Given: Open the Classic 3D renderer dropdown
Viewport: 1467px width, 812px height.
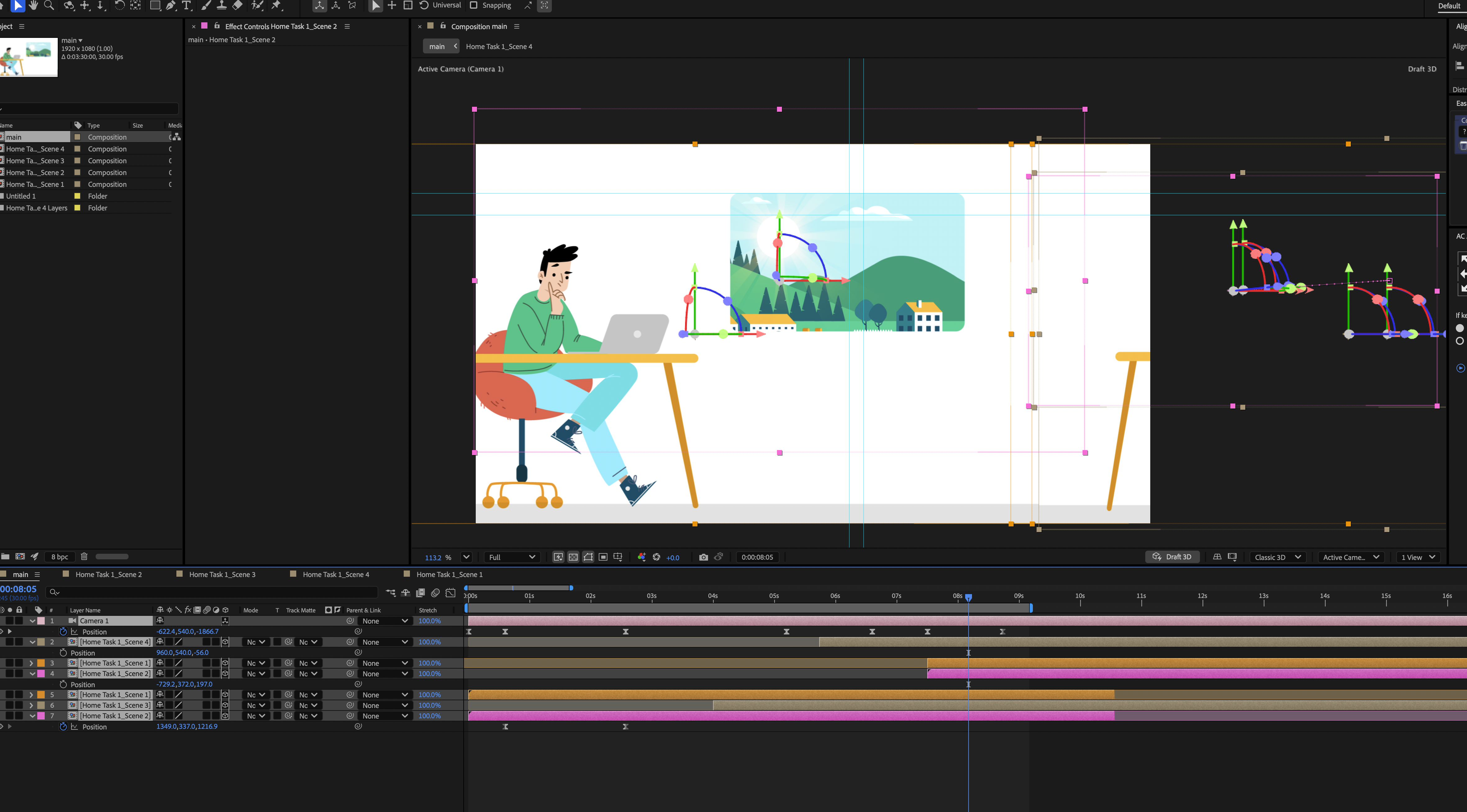Looking at the screenshot, I should [x=1277, y=557].
